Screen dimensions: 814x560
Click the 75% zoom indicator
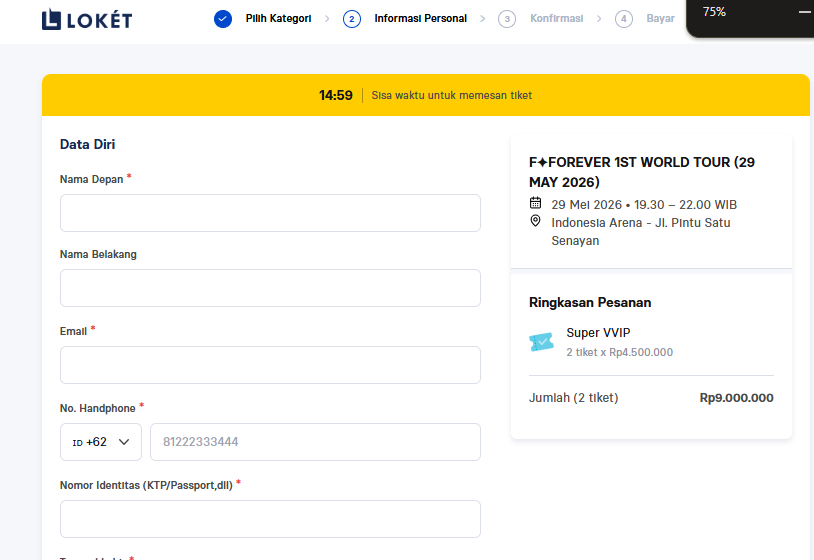(x=714, y=12)
